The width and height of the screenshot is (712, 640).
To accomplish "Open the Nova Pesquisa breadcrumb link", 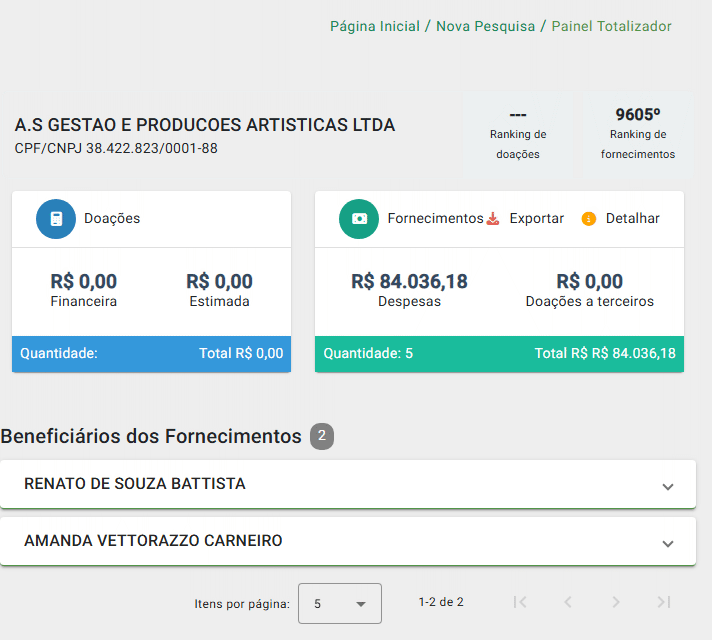I will (485, 26).
